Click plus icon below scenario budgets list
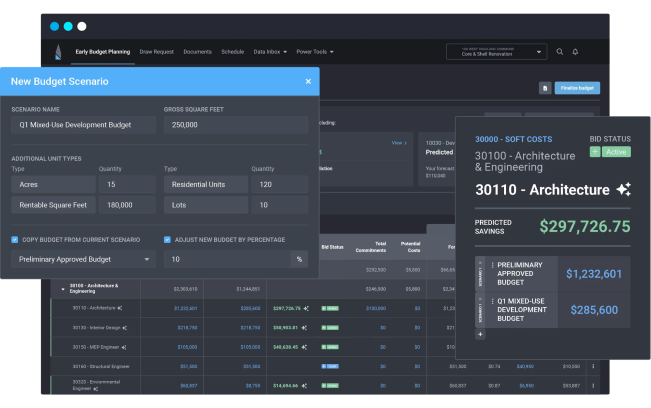Image resolution: width=651 pixels, height=408 pixels. [x=480, y=334]
